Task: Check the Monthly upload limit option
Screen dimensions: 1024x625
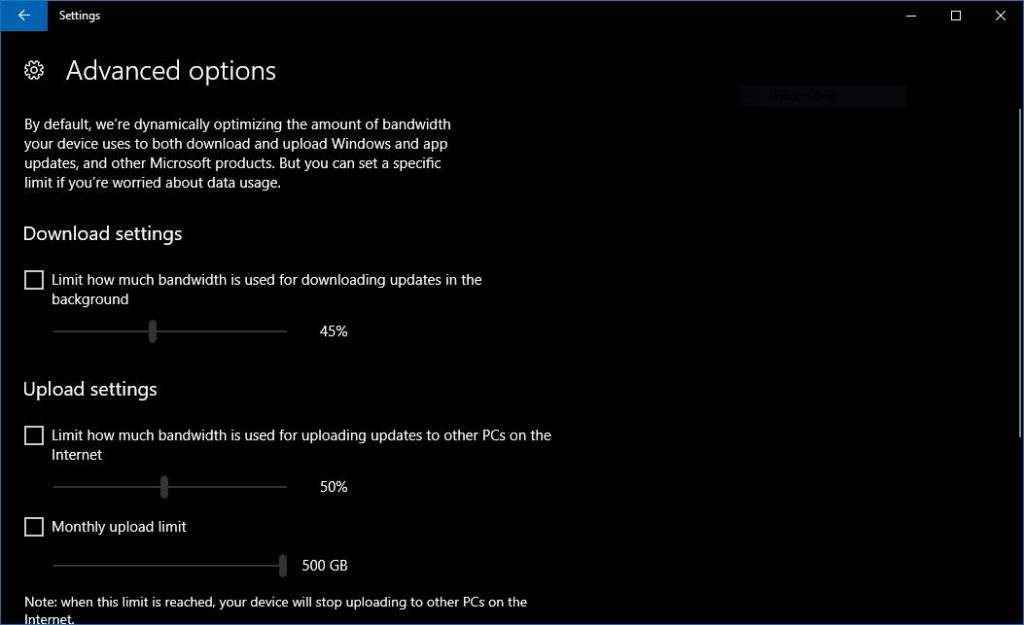Action: [x=33, y=527]
